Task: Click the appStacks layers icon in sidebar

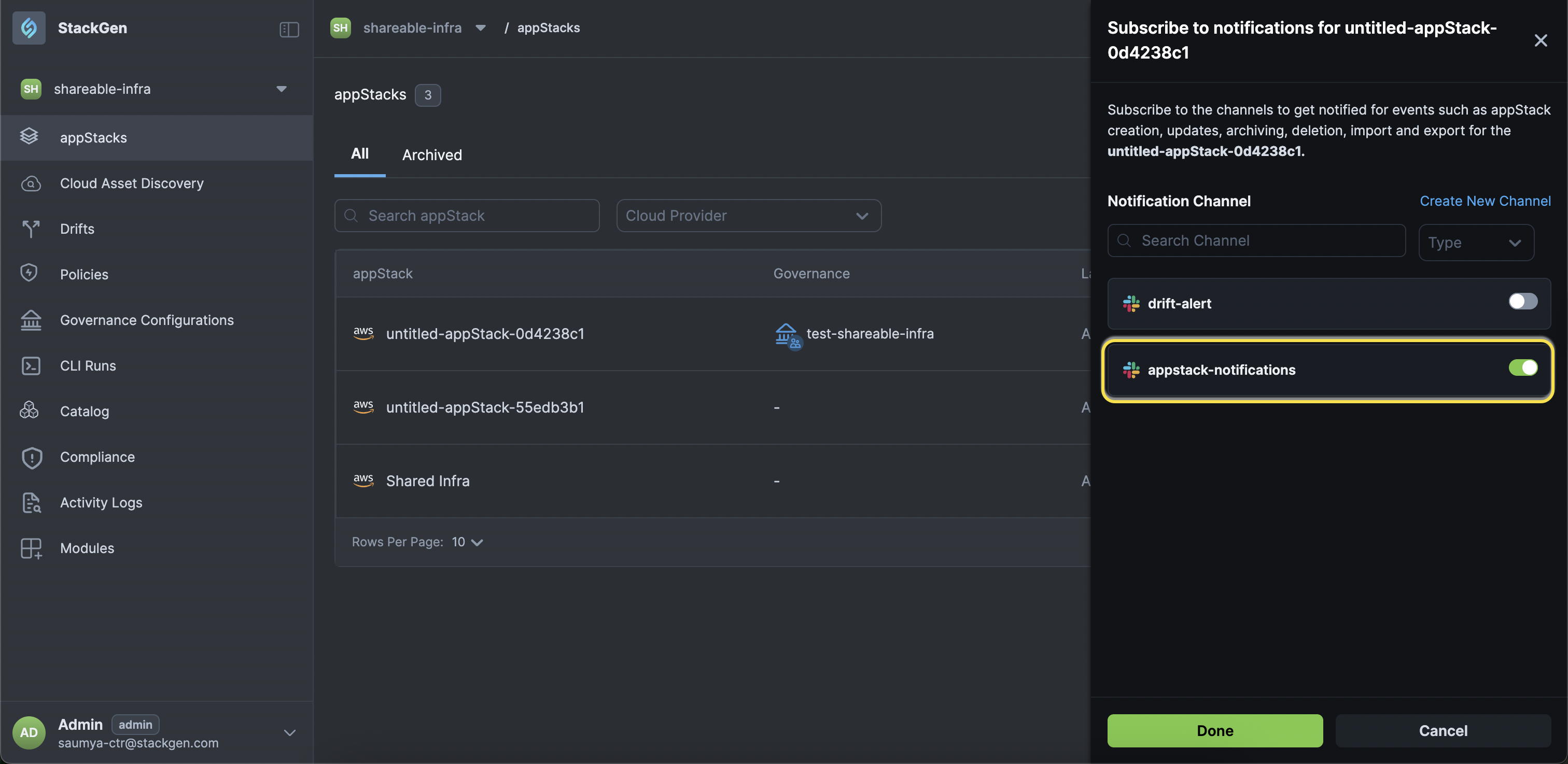Action: (29, 137)
